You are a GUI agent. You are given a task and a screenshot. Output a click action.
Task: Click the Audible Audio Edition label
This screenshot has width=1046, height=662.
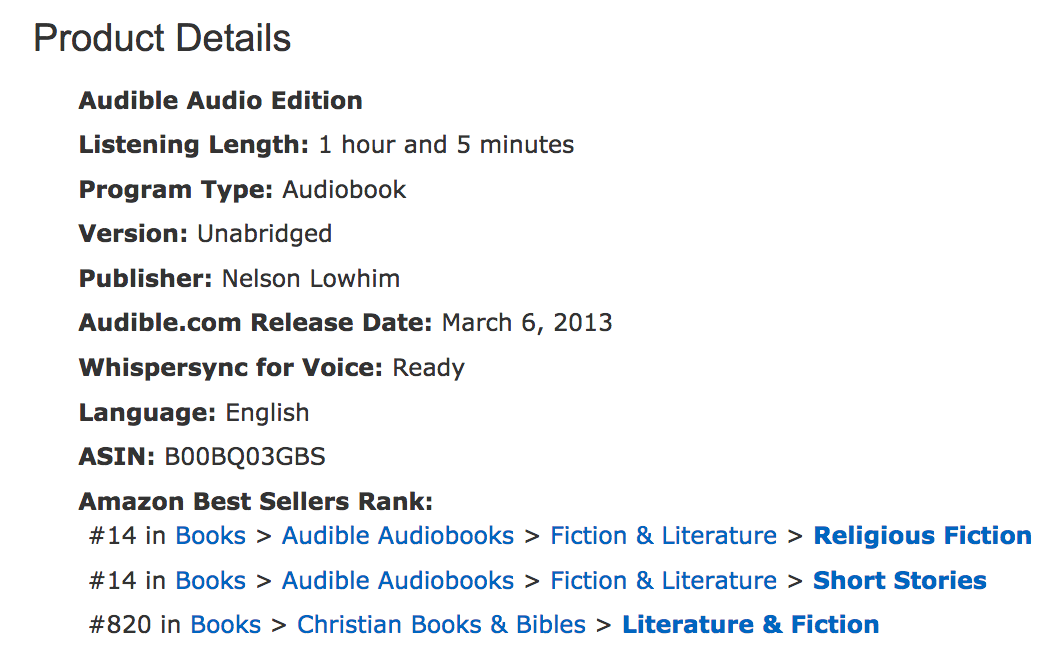tap(220, 101)
